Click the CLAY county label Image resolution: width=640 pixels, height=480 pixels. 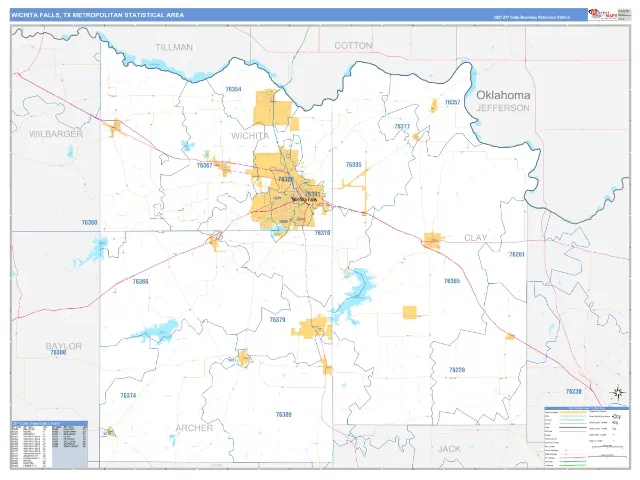tap(476, 238)
